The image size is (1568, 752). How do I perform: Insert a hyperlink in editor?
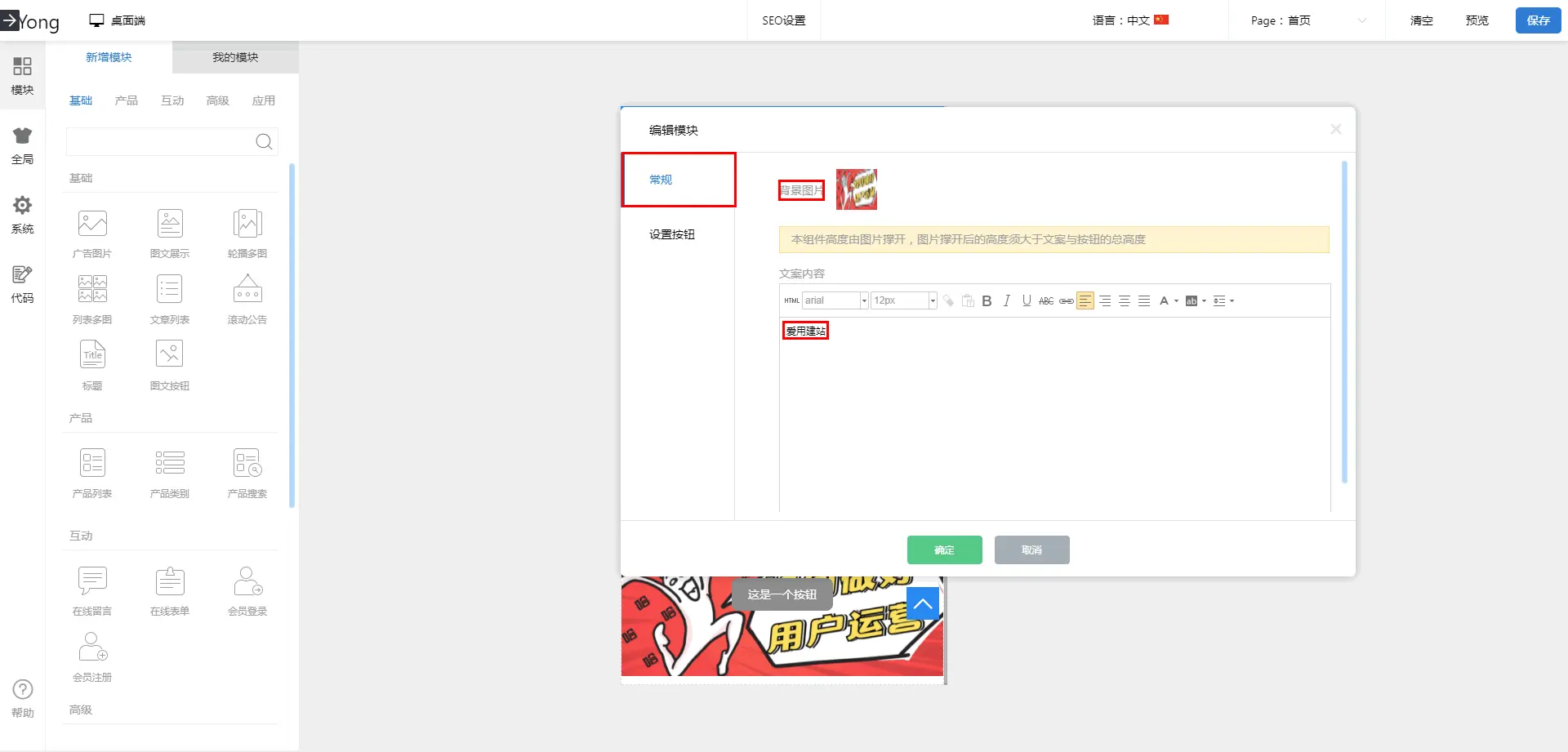pos(1066,301)
